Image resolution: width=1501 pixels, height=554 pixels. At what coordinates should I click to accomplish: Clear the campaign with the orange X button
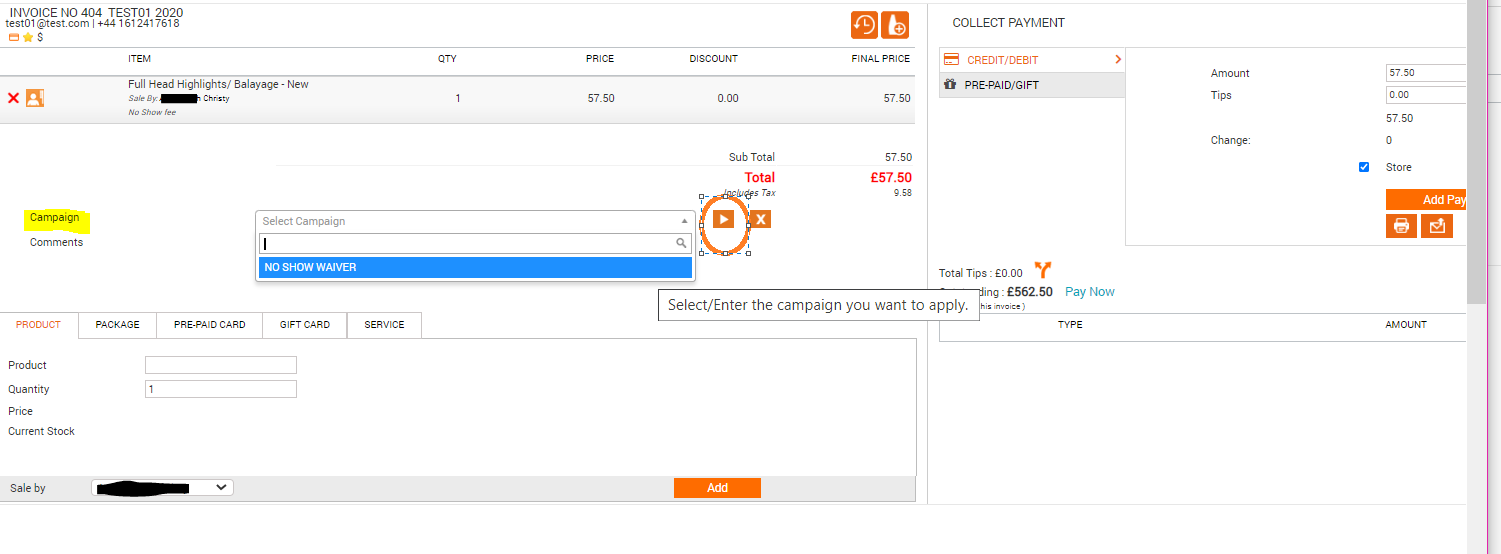(761, 219)
